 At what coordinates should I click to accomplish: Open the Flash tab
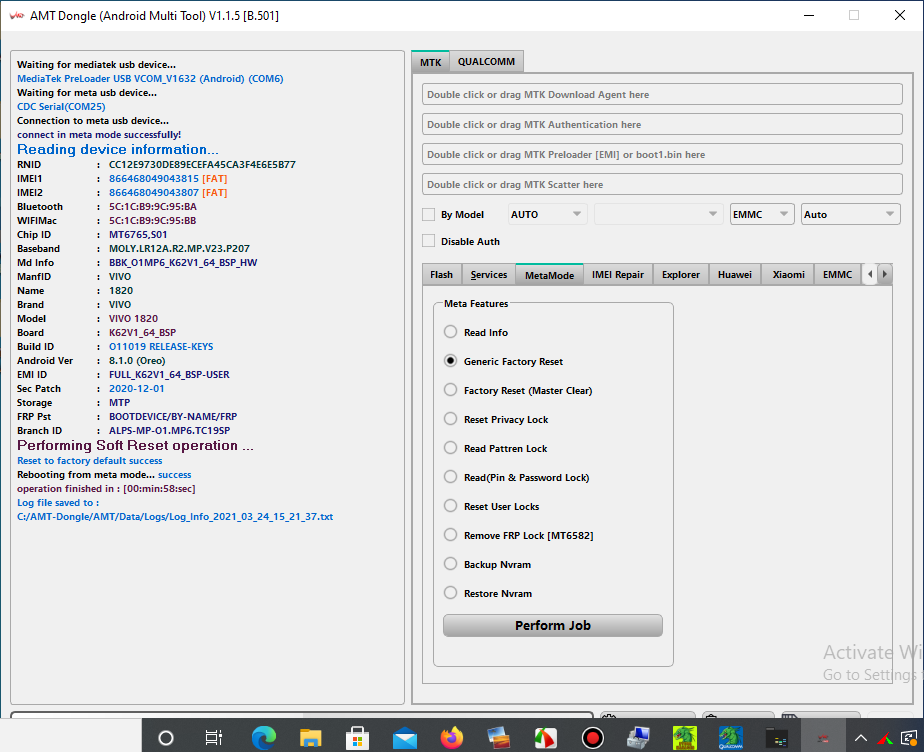point(441,275)
